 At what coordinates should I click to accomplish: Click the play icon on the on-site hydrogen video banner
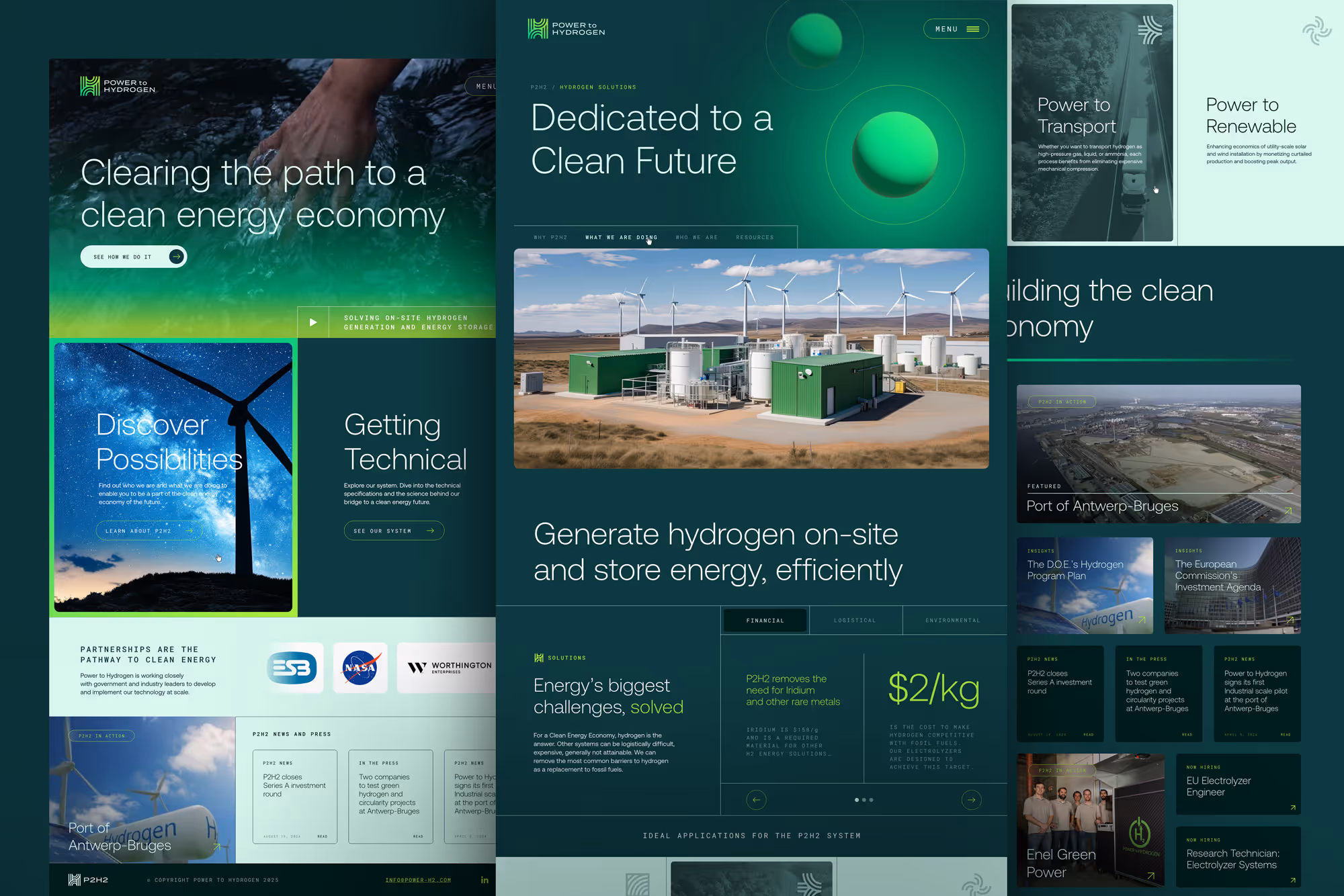pos(312,322)
